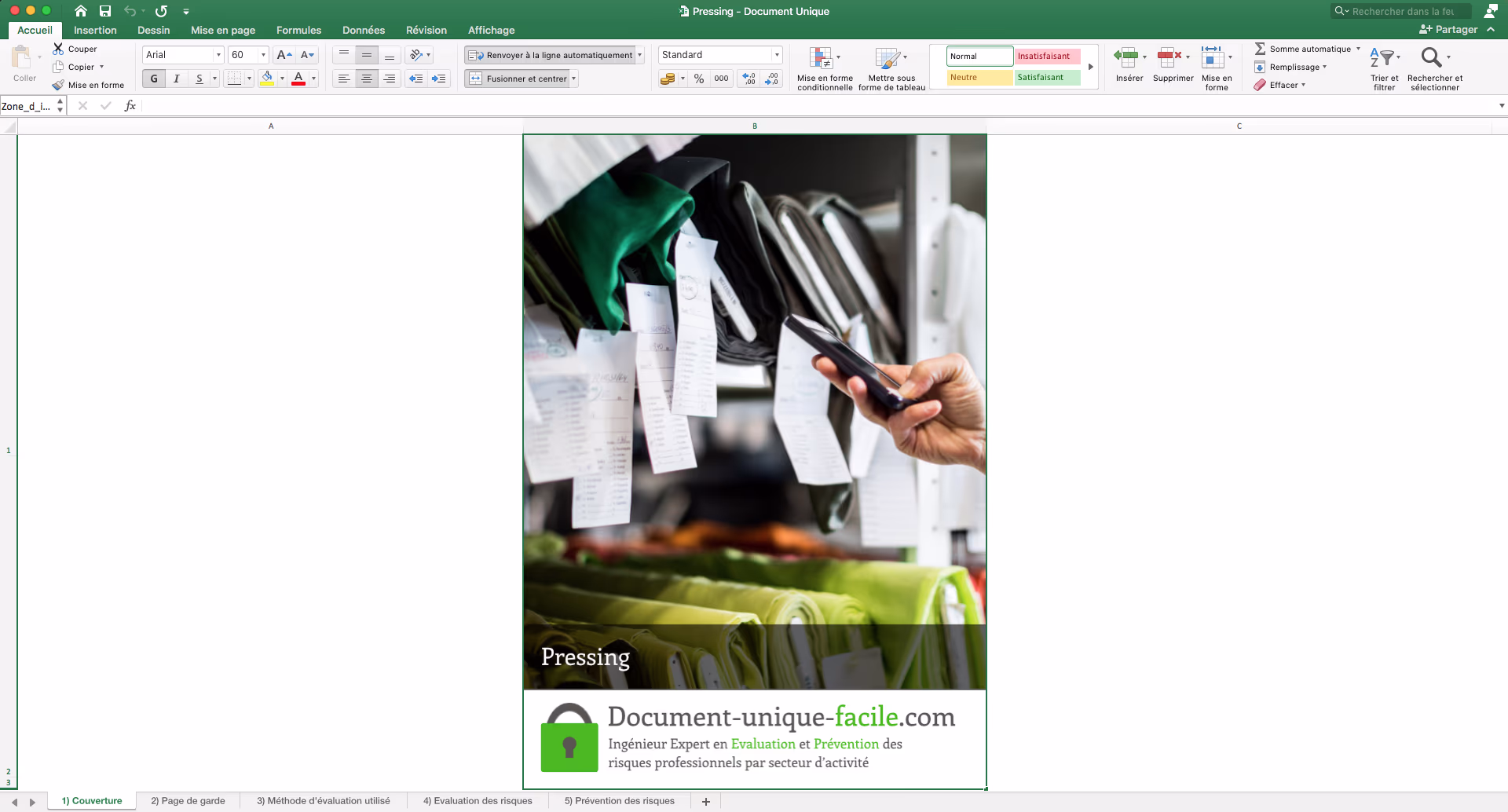Toggle center horizontal alignment
This screenshot has height=812, width=1508.
point(367,79)
